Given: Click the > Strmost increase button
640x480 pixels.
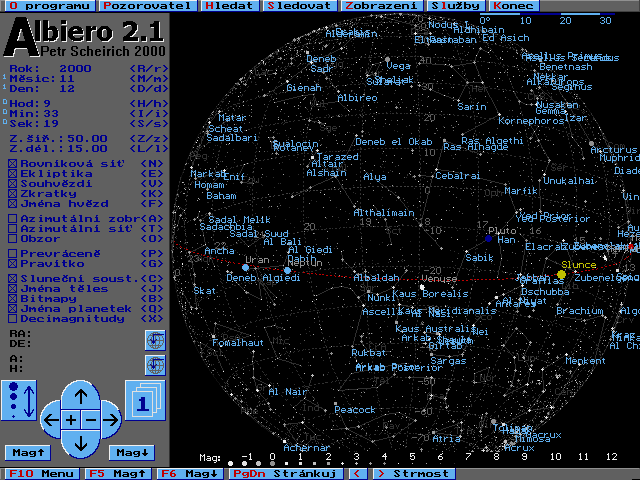Looking at the screenshot, I should click(x=414, y=474).
